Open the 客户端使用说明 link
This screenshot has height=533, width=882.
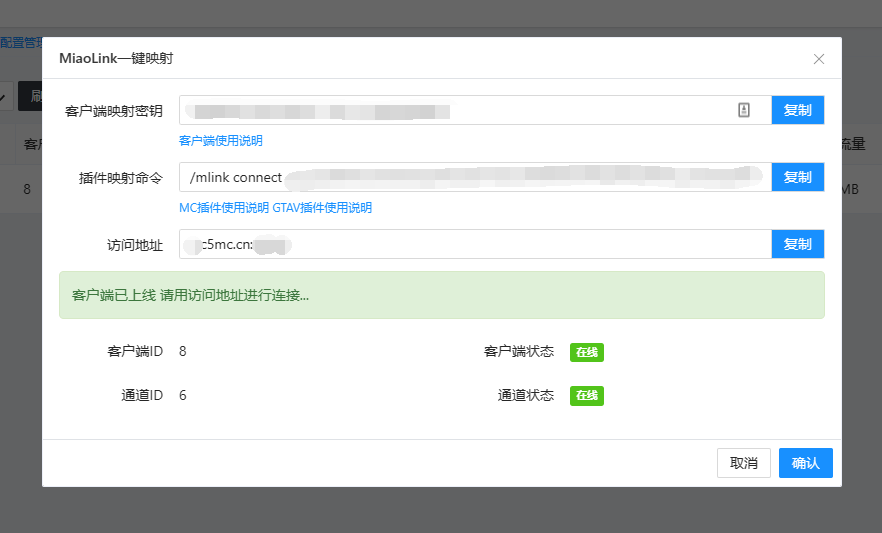(220, 141)
